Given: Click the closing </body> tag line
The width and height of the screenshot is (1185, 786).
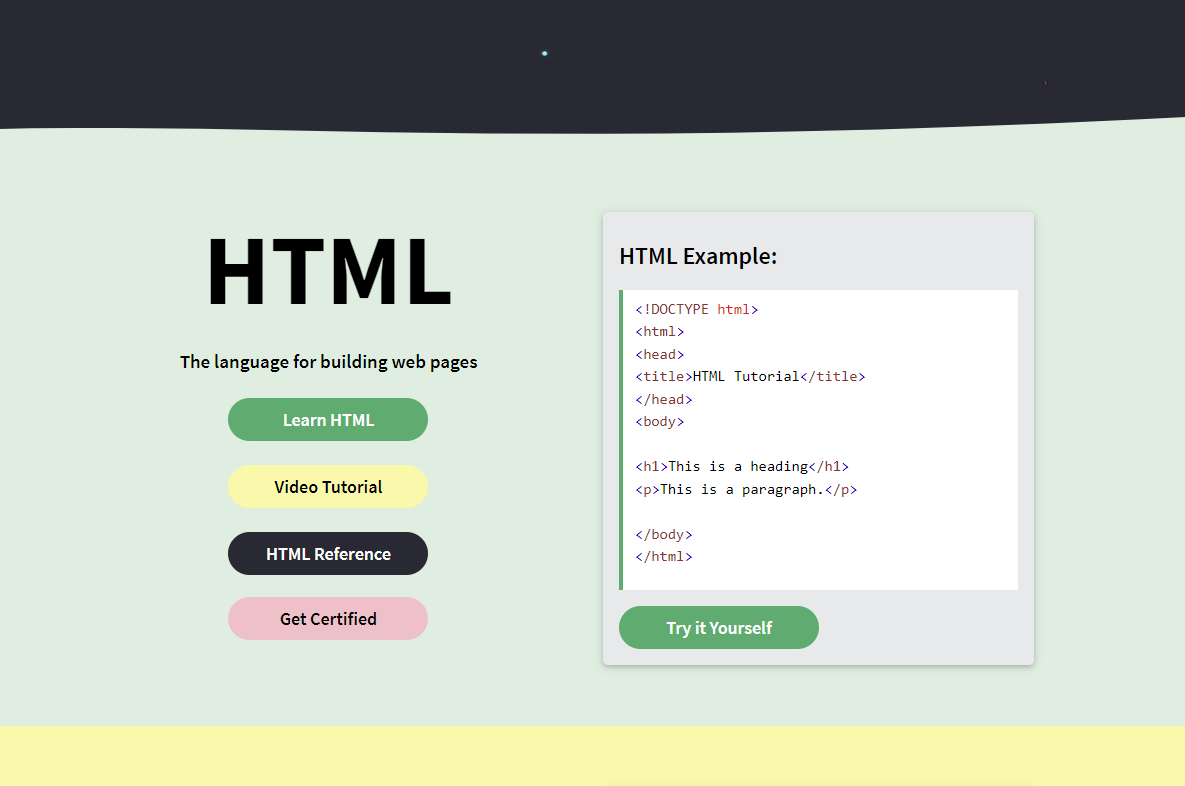Looking at the screenshot, I should click(x=664, y=535).
